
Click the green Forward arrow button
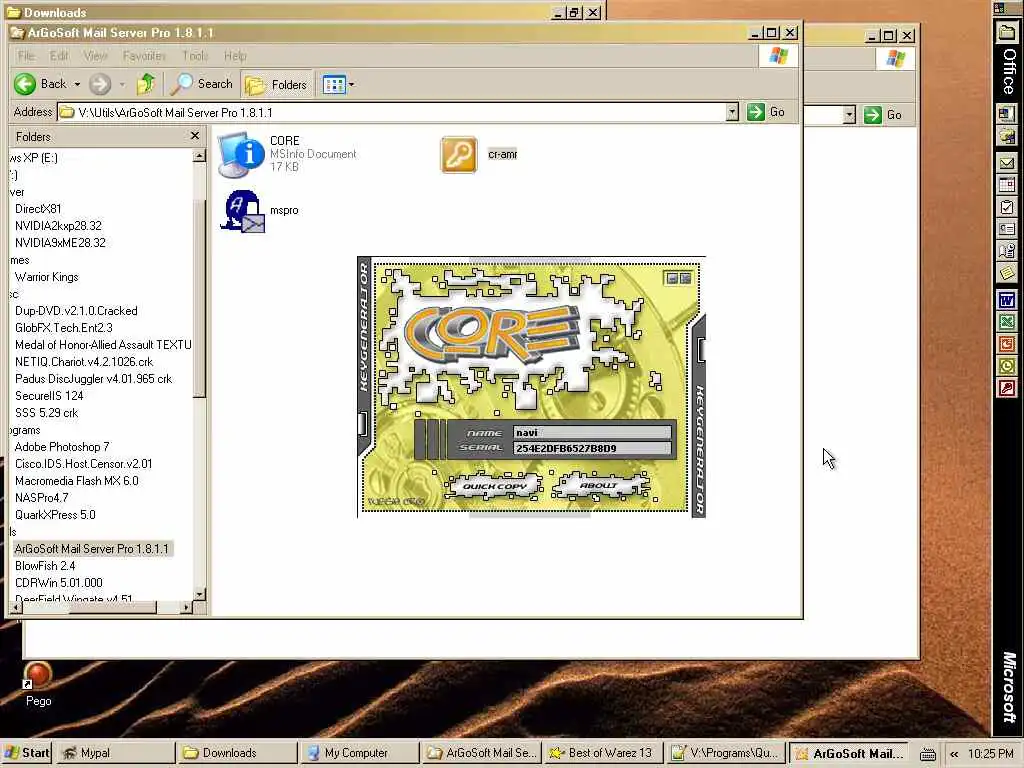tap(100, 84)
